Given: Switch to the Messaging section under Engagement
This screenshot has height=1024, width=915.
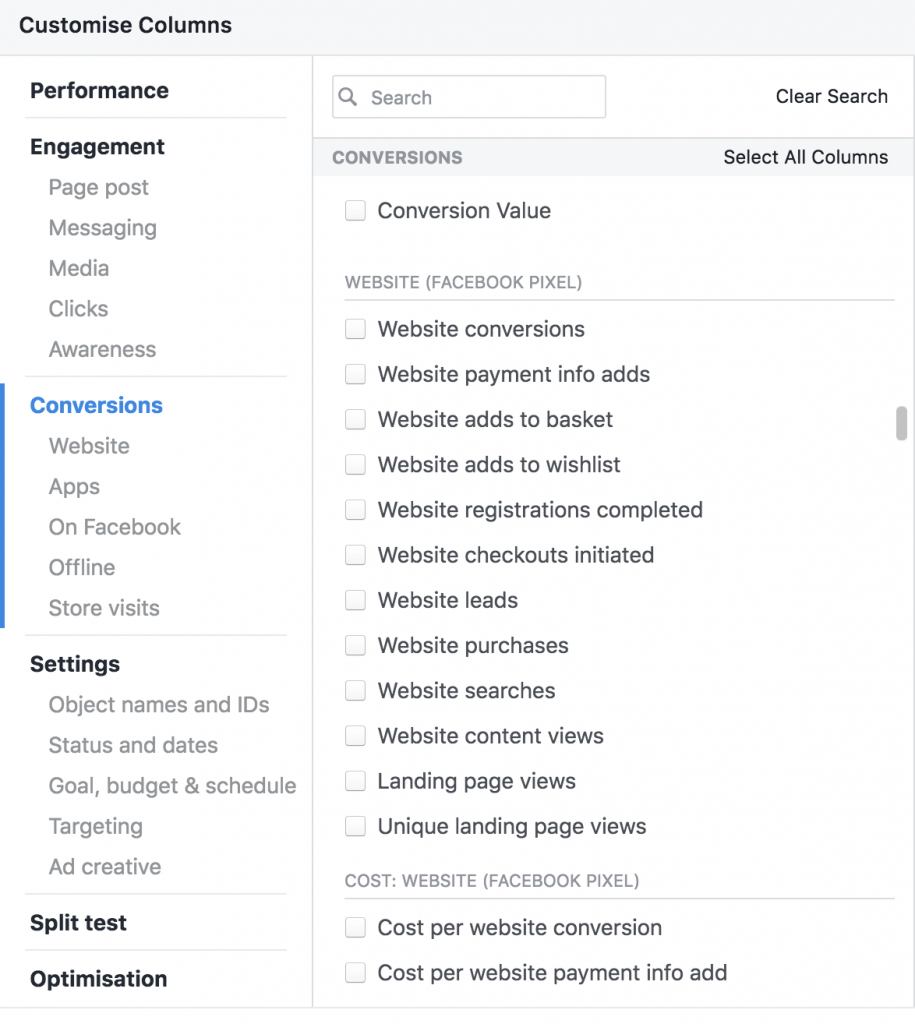Looking at the screenshot, I should point(102,228).
